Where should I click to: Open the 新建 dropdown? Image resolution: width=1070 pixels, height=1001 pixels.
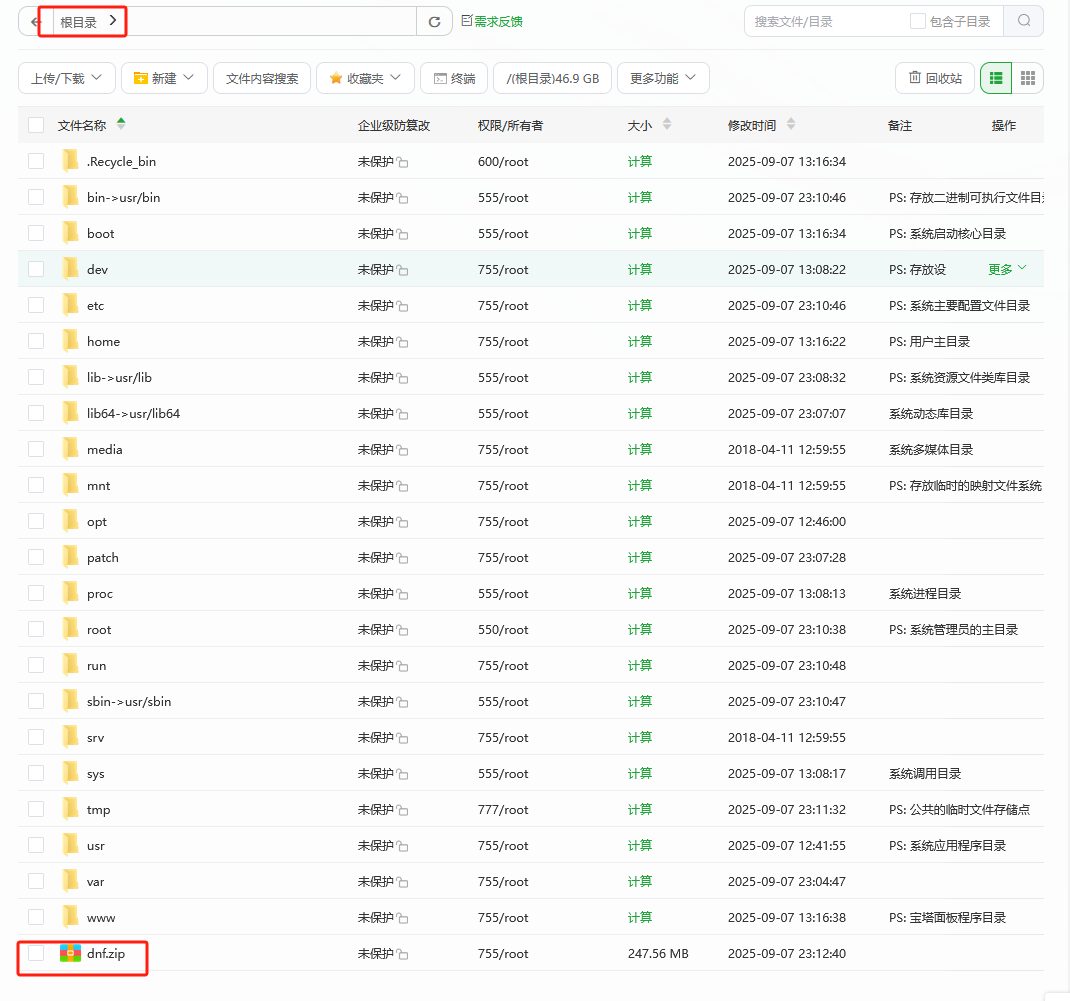(164, 78)
